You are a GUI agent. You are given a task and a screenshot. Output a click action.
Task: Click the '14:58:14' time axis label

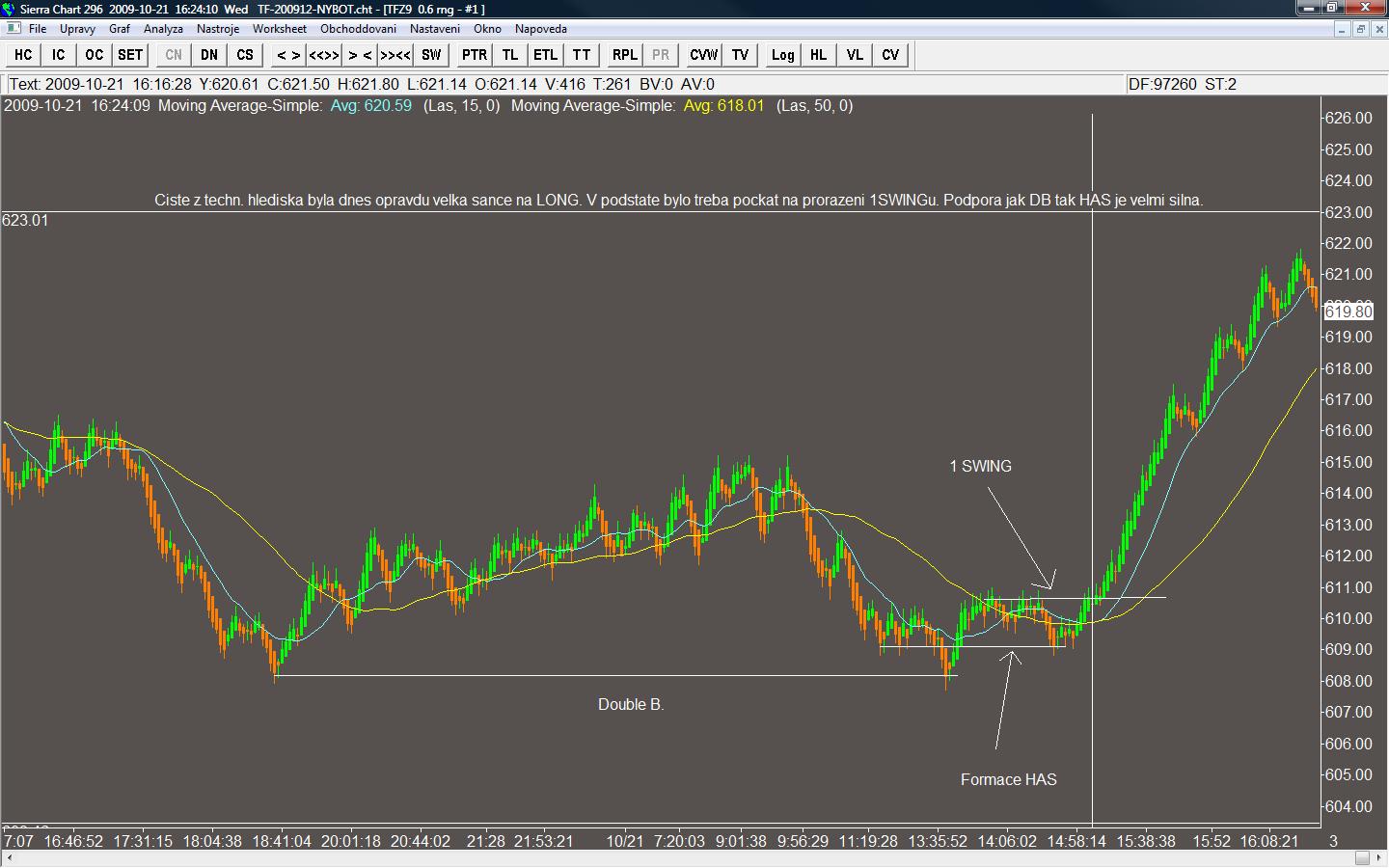[x=1076, y=841]
